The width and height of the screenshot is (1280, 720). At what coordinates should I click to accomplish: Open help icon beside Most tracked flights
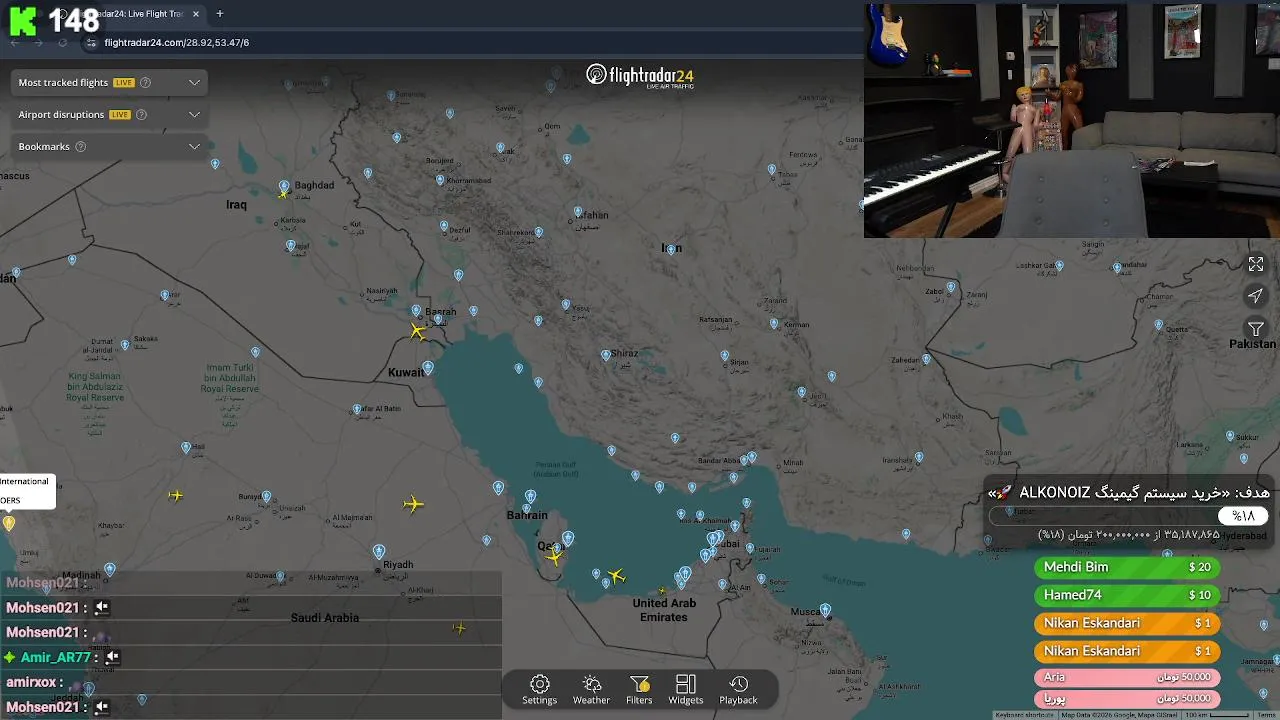(x=145, y=82)
